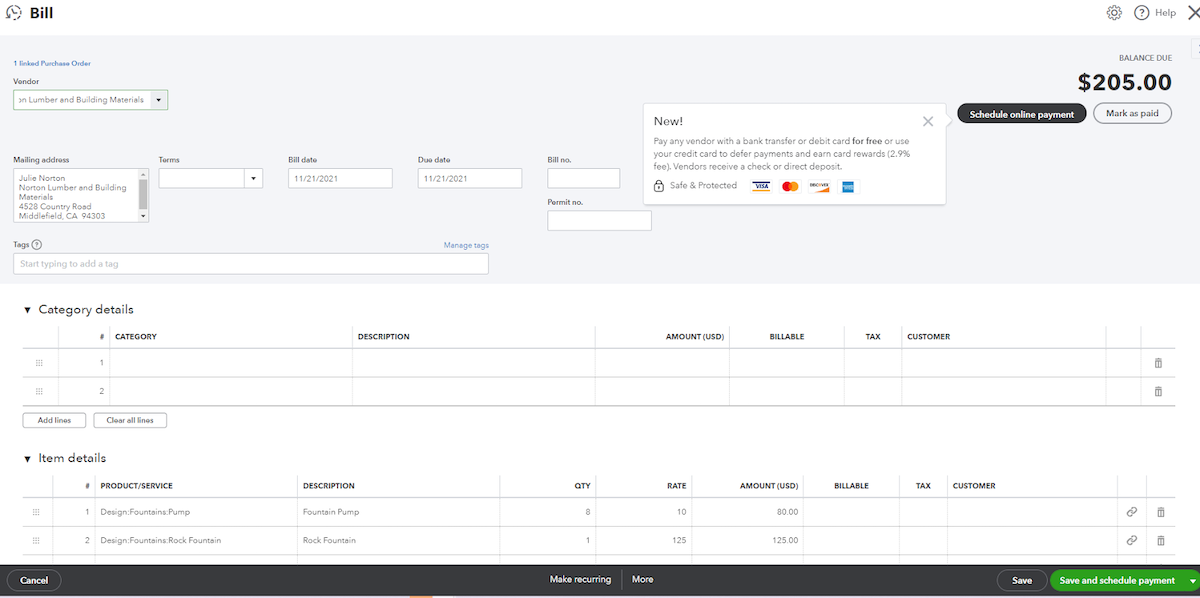Open the Save and schedule payment options arrow

(1191, 580)
